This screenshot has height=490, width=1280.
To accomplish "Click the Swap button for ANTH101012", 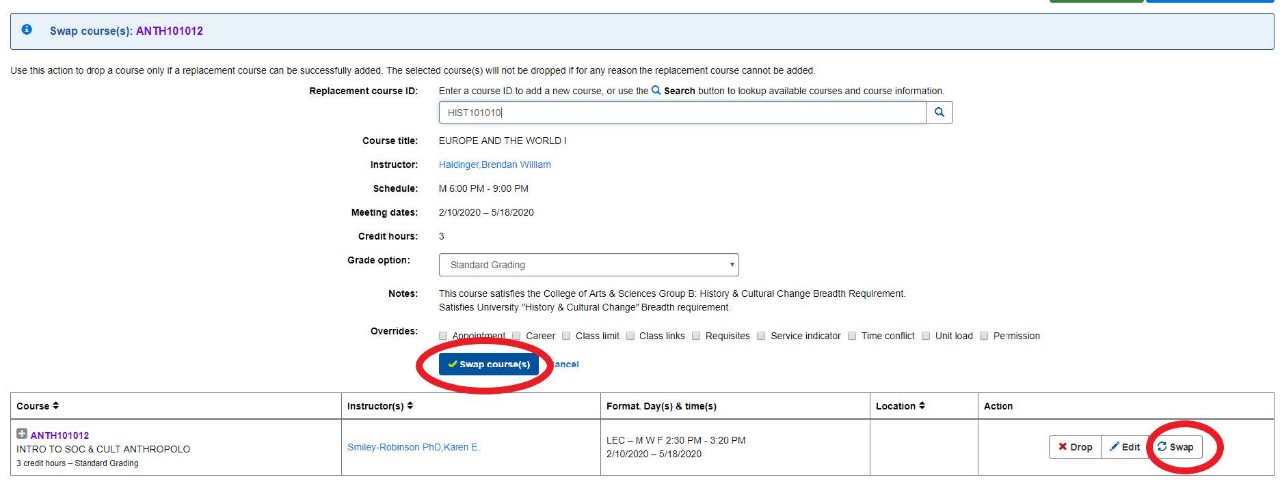I will pyautogui.click(x=1175, y=447).
